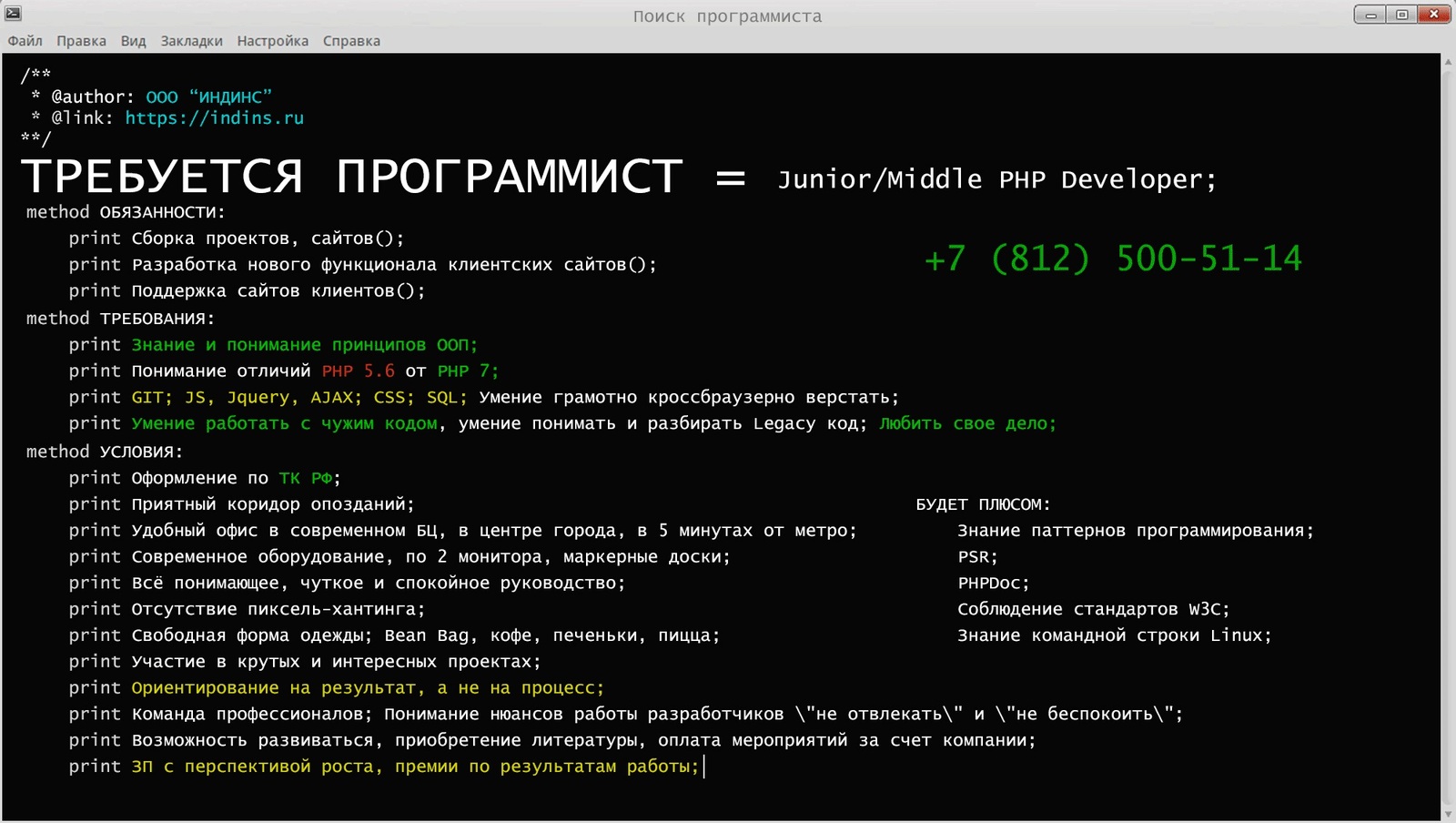Click the terminal icon in title bar
The image size is (1456, 823).
14,13
